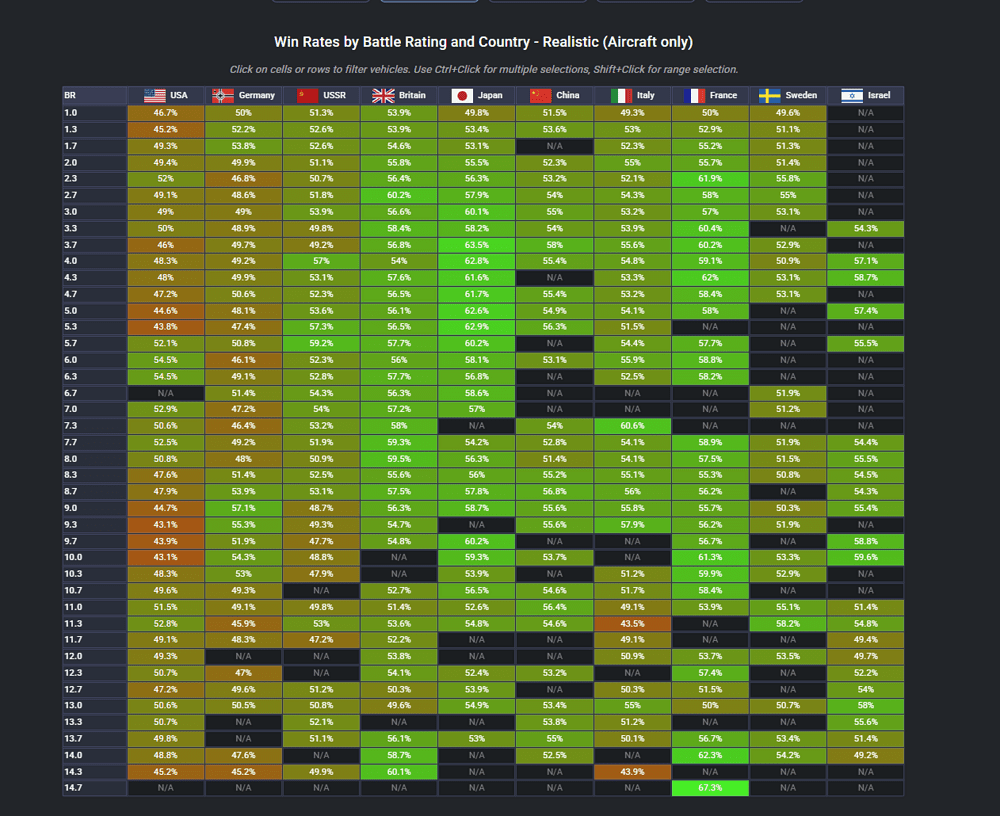This screenshot has width=1000, height=816.
Task: Click the China flag icon
Action: 540,96
